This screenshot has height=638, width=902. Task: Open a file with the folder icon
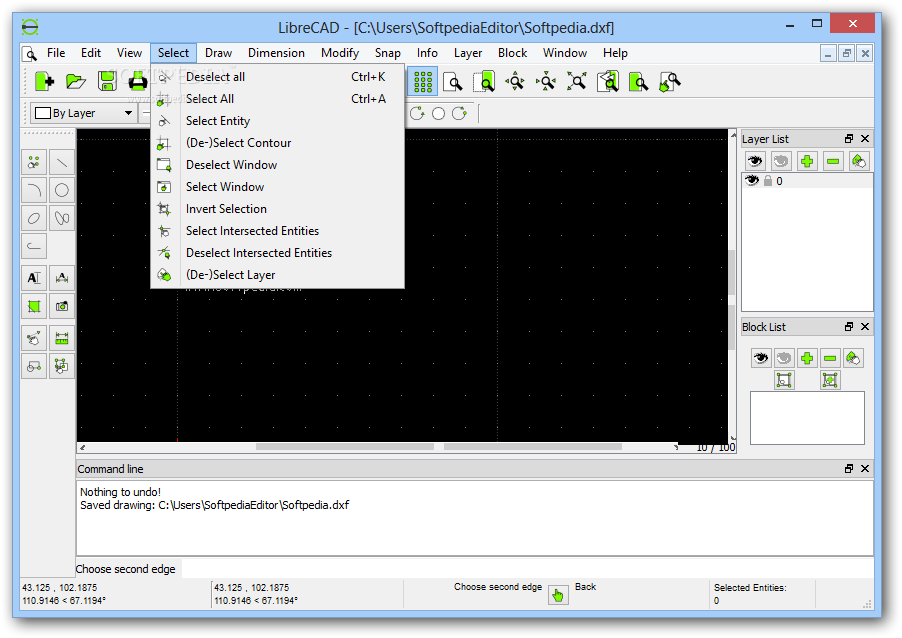click(75, 82)
